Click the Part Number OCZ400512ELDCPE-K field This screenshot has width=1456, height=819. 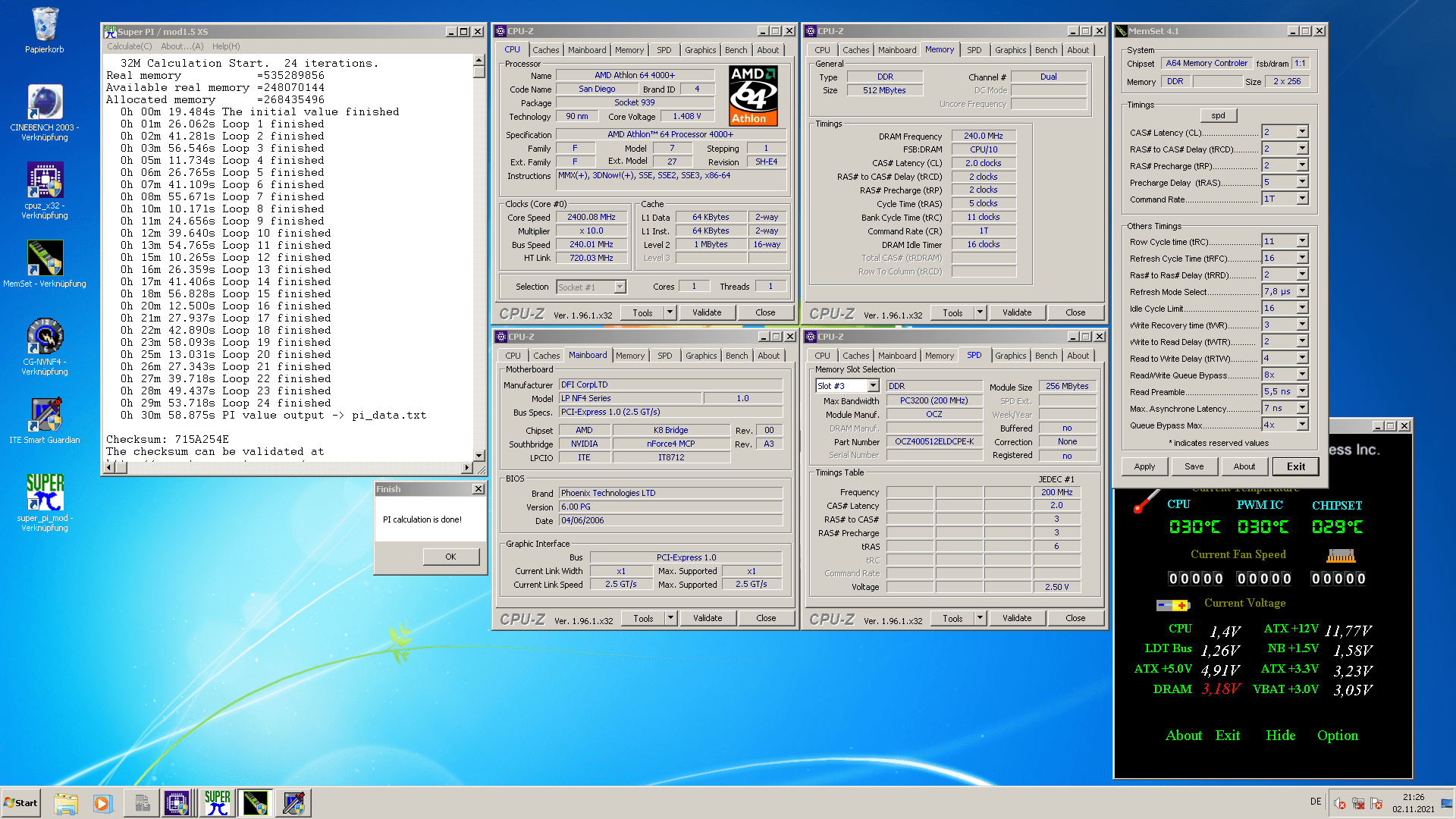coord(934,441)
